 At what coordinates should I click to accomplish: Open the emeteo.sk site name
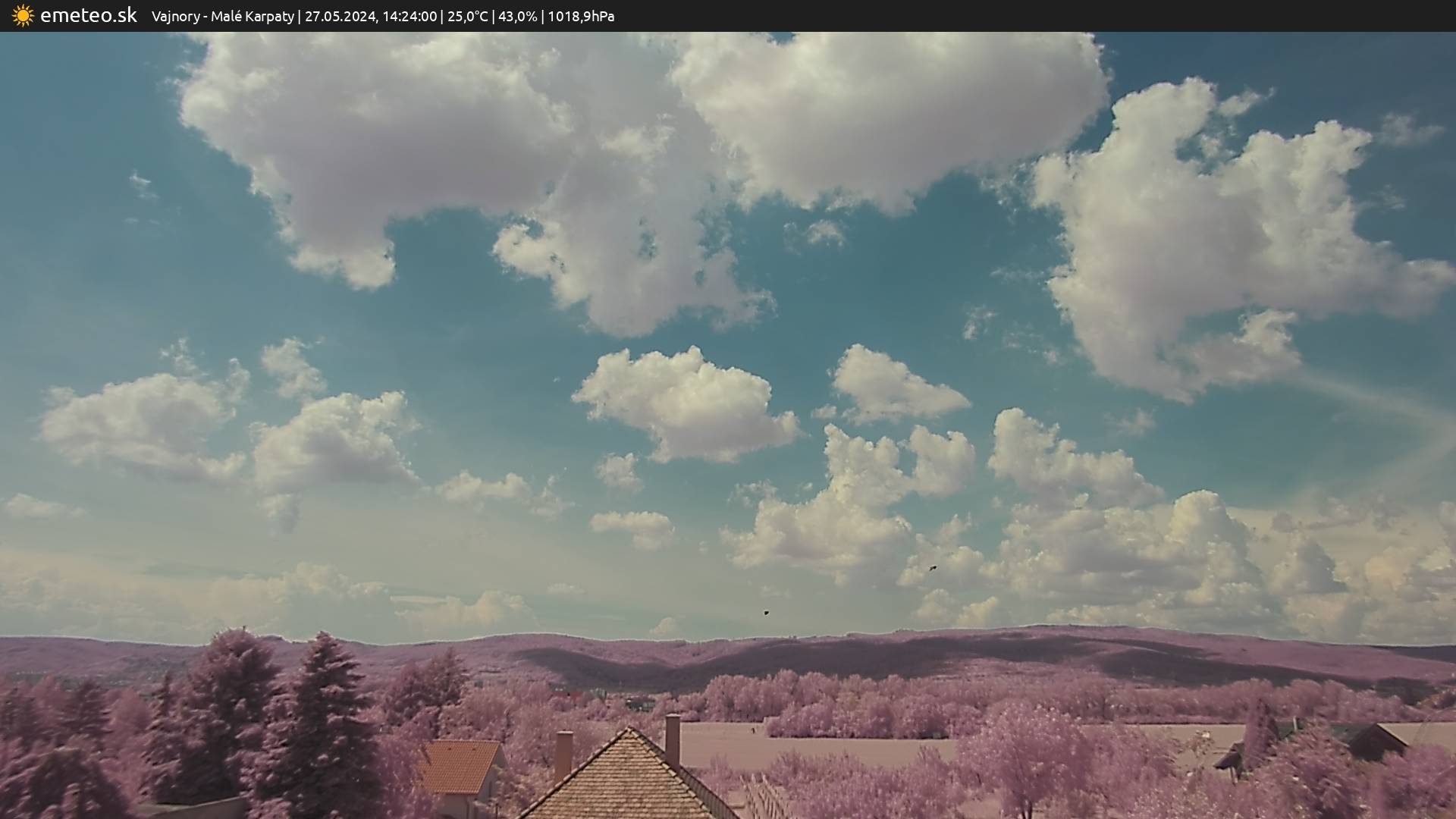click(x=89, y=16)
